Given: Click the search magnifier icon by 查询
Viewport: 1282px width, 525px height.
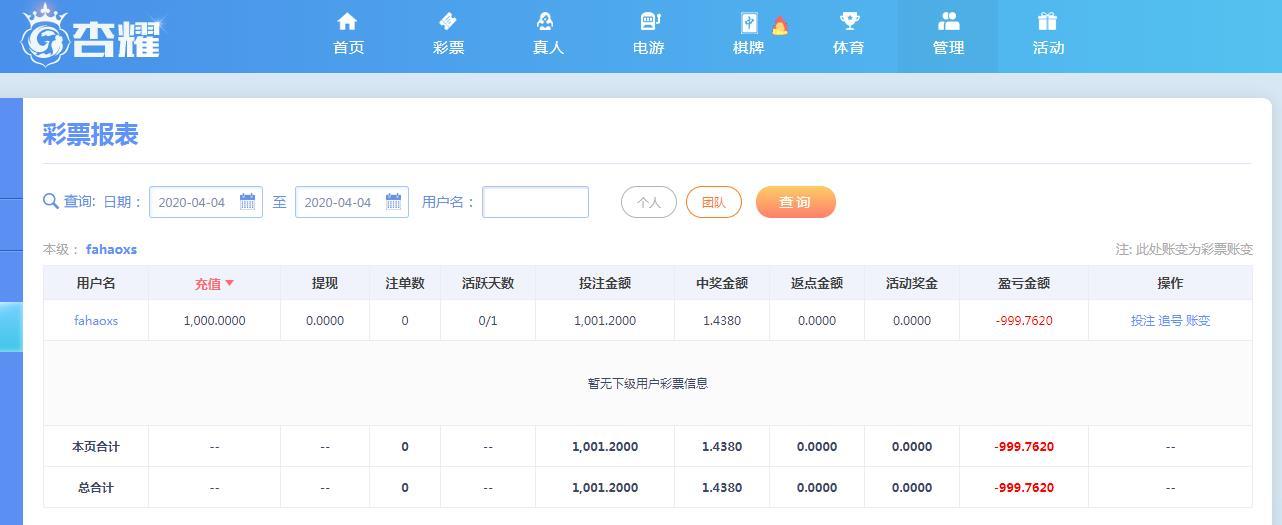Looking at the screenshot, I should (x=51, y=201).
